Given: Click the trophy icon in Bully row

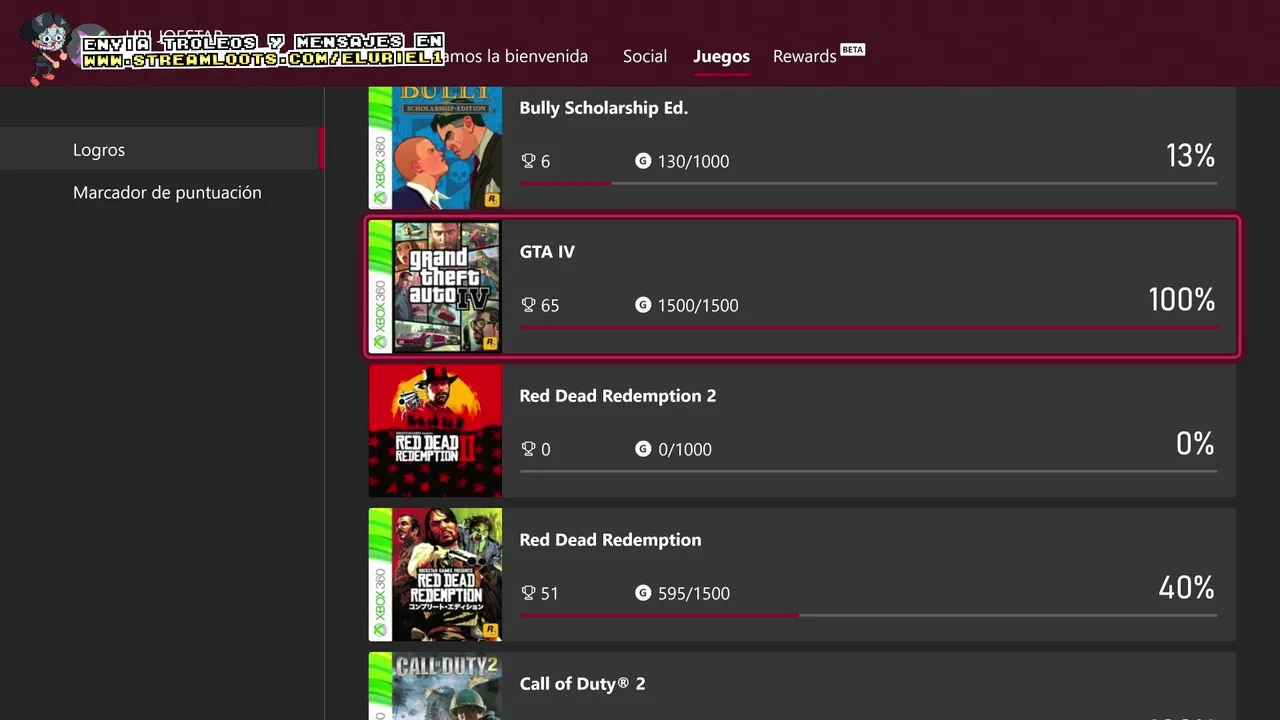Looking at the screenshot, I should 529,160.
